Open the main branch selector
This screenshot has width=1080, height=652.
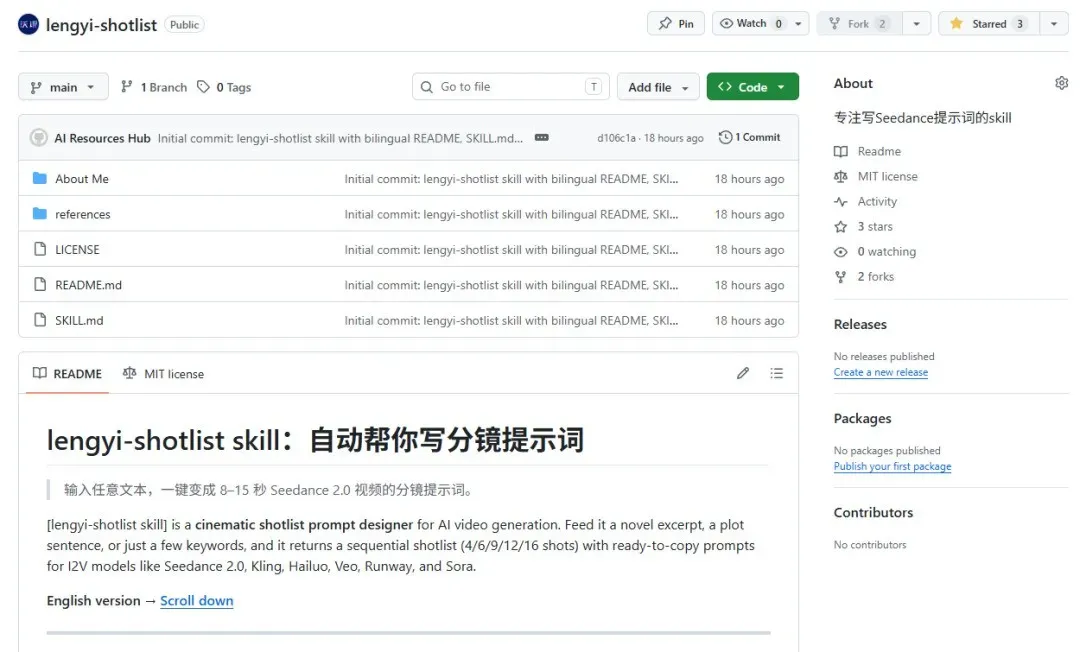click(63, 87)
